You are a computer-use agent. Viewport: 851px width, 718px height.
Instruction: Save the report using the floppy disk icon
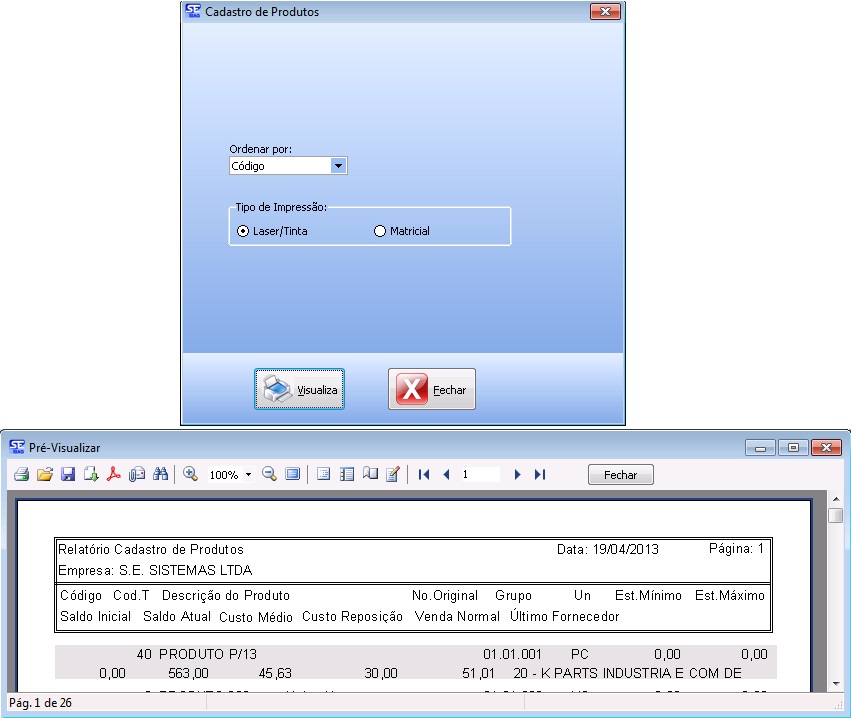coord(68,475)
